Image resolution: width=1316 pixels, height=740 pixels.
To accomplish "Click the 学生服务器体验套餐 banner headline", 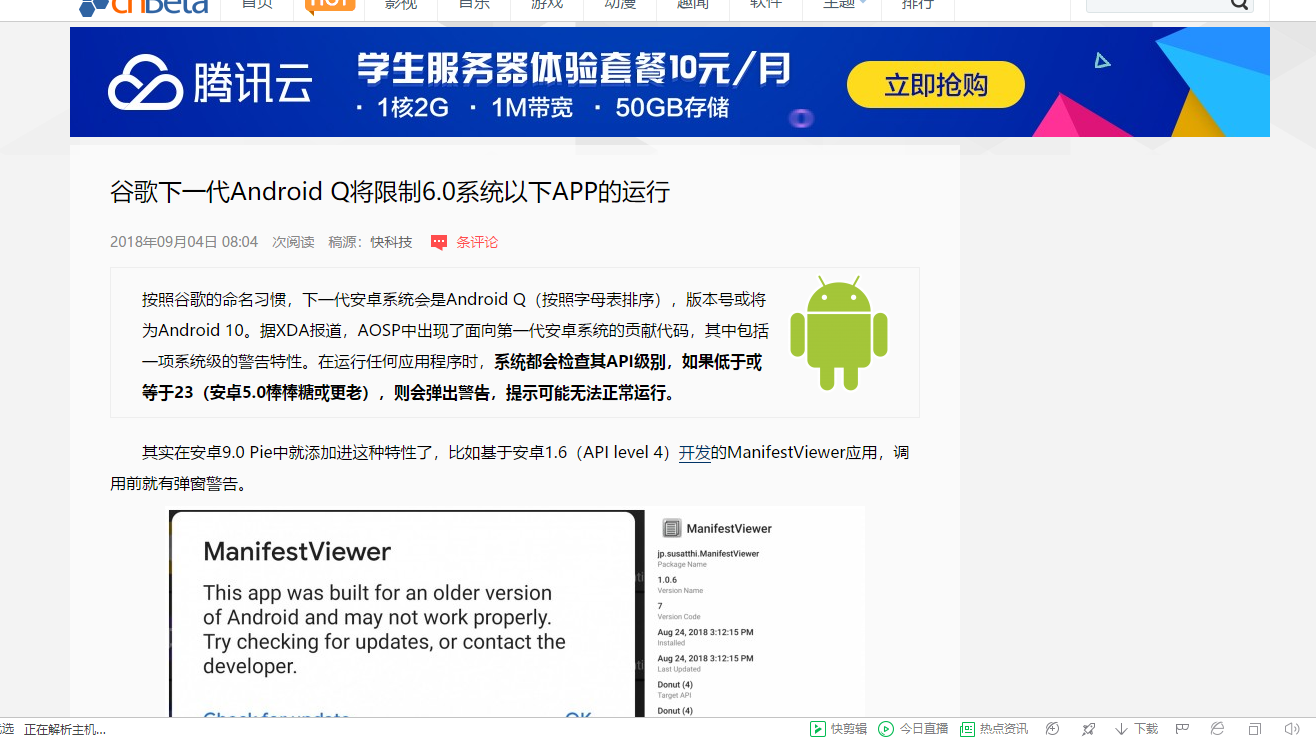I will tap(575, 70).
